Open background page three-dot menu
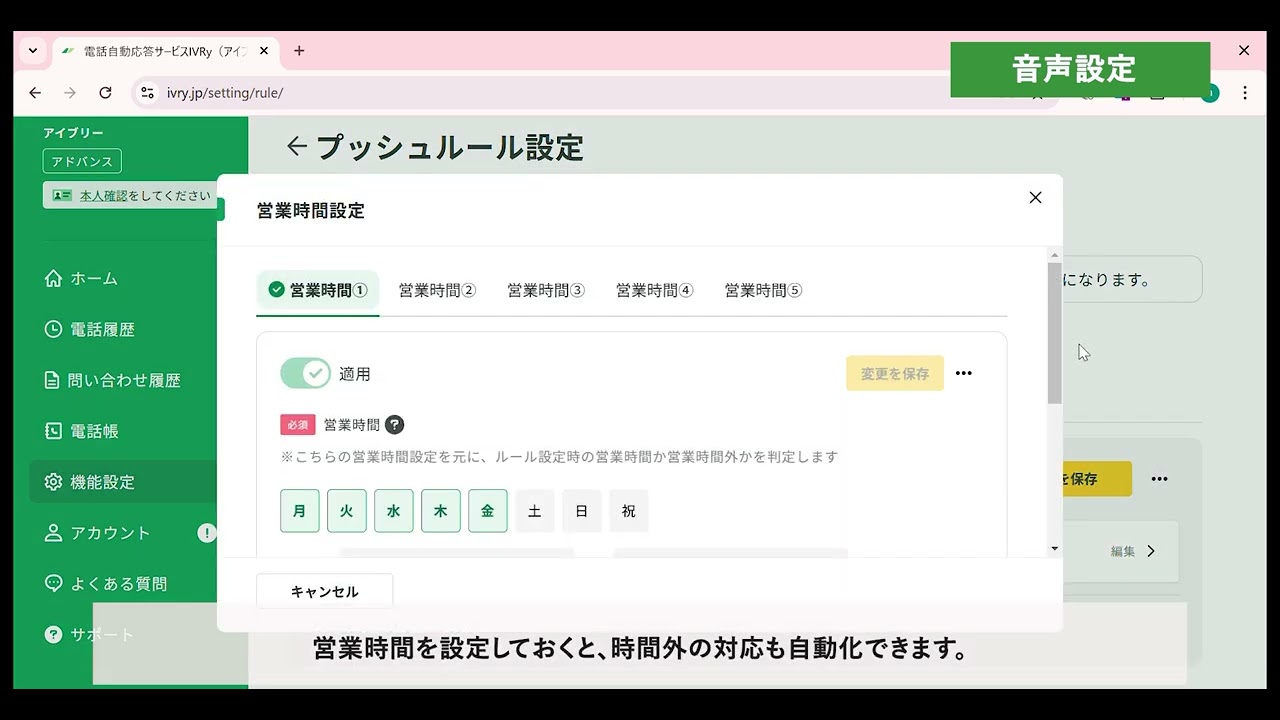 [1159, 479]
